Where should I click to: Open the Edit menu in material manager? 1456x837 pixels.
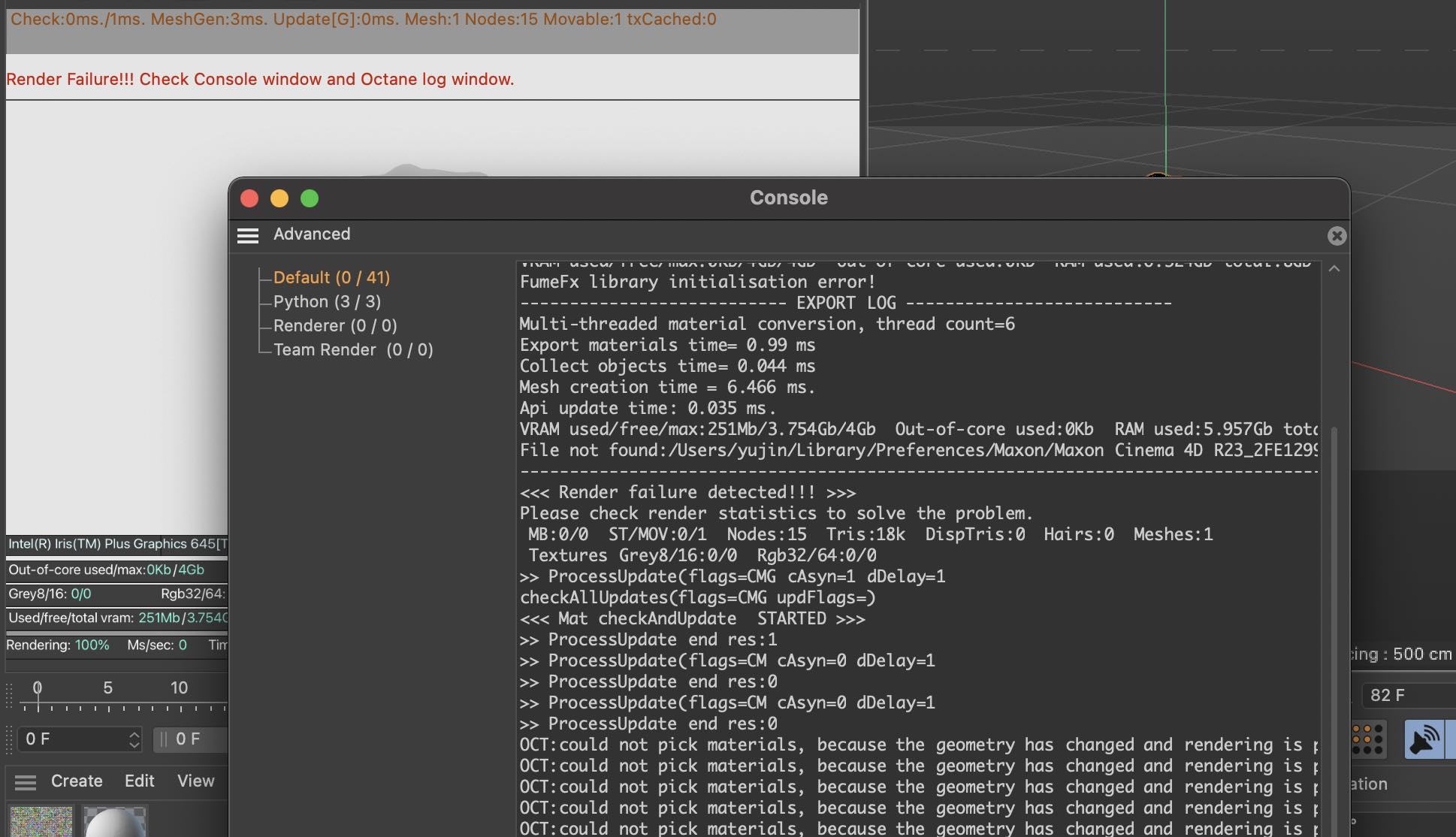(x=140, y=781)
